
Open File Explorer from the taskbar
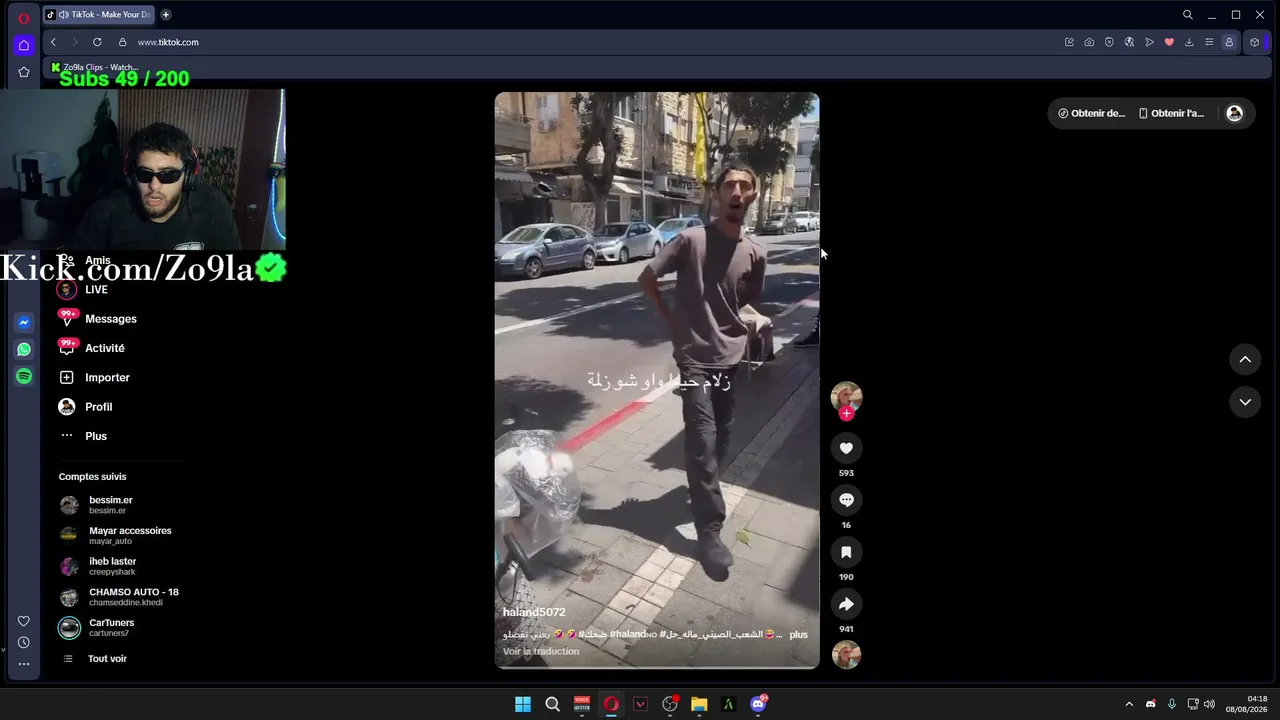[699, 704]
